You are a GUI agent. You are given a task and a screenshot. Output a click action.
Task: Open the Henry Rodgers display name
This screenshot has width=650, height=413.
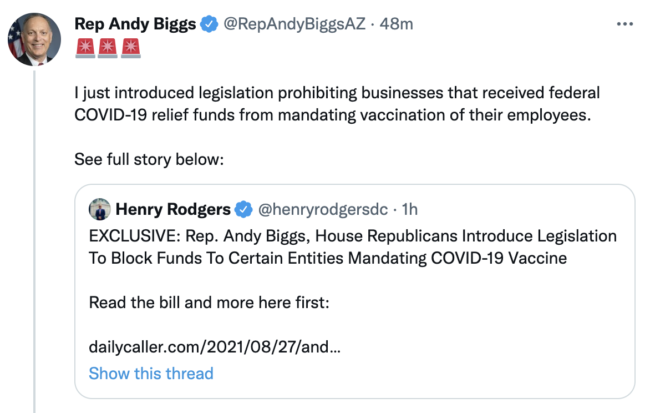point(172,209)
